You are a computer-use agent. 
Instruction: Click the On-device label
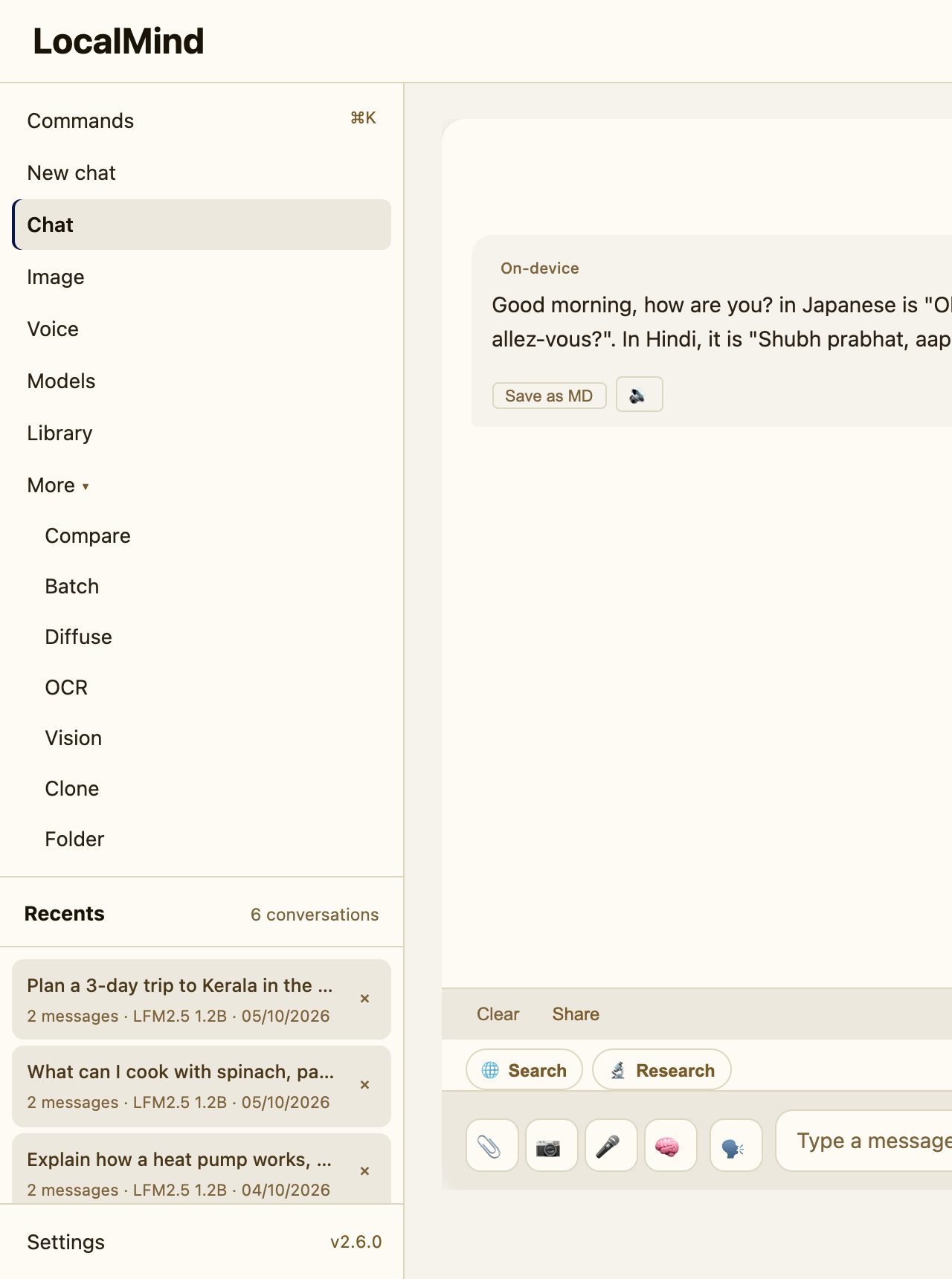click(x=540, y=268)
